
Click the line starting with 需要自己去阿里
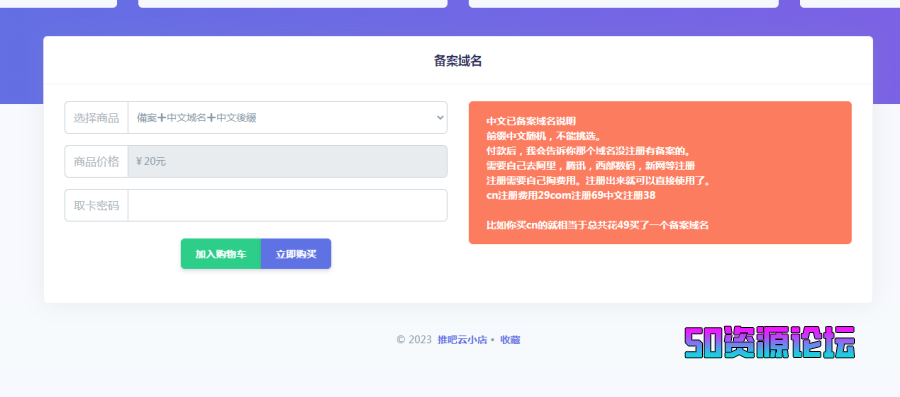coord(591,166)
